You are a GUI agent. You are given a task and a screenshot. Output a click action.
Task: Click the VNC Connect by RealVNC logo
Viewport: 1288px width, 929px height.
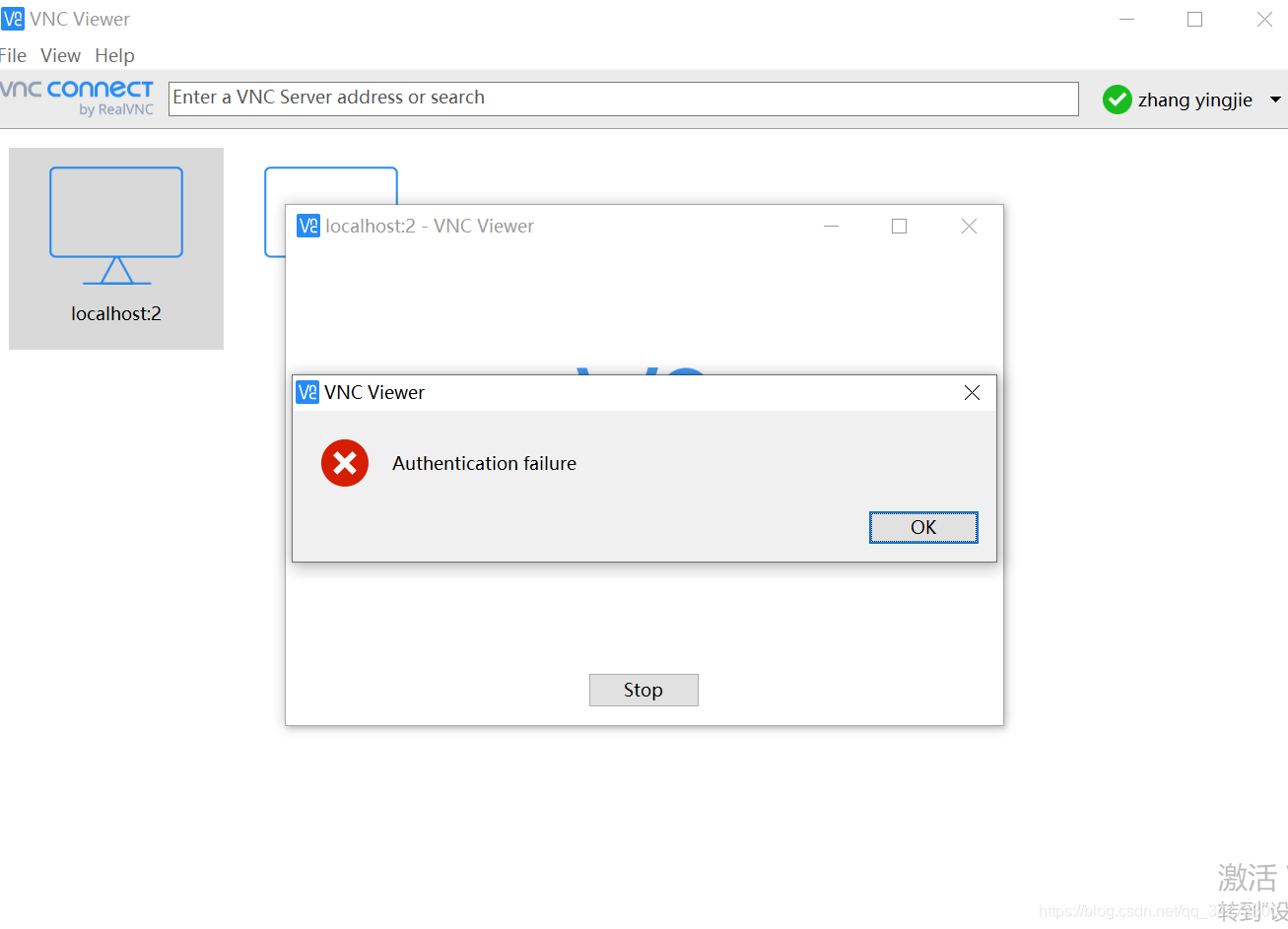77,98
